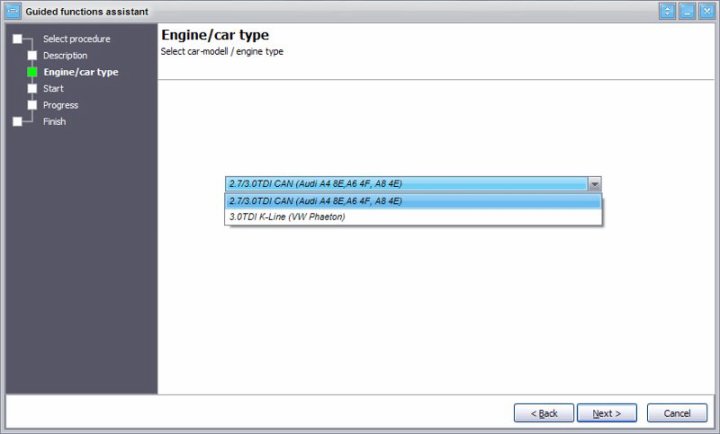Click the Finish step square marker
The height and width of the screenshot is (434, 720).
[17, 122]
